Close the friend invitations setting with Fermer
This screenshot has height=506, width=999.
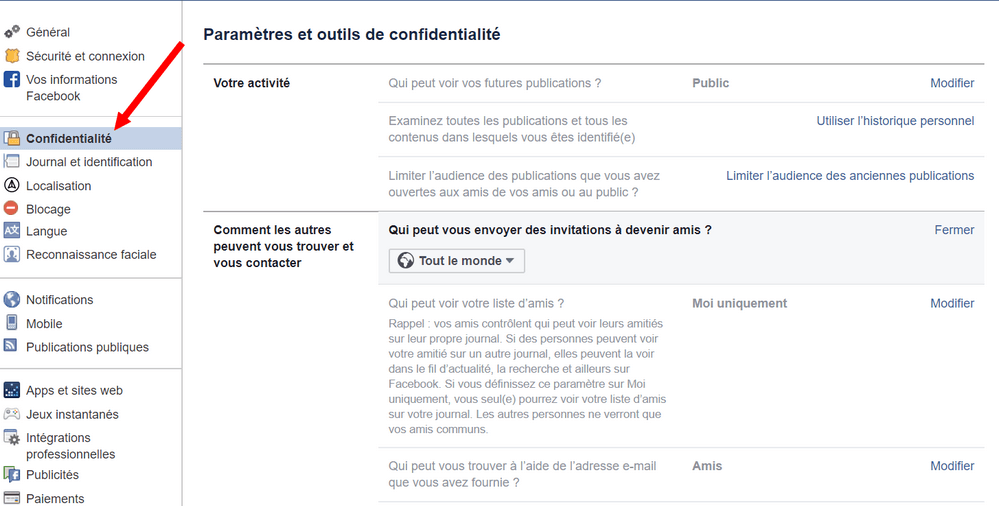click(x=954, y=229)
